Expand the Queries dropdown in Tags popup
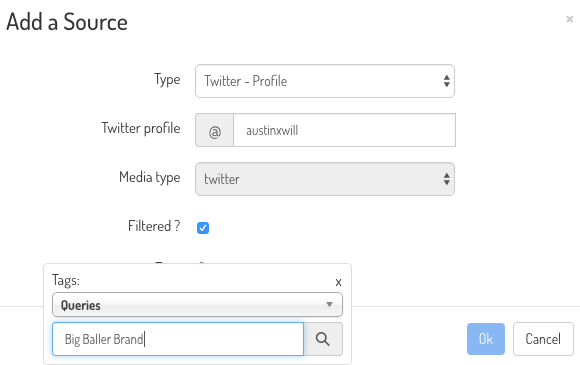This screenshot has width=580, height=365. [x=197, y=305]
